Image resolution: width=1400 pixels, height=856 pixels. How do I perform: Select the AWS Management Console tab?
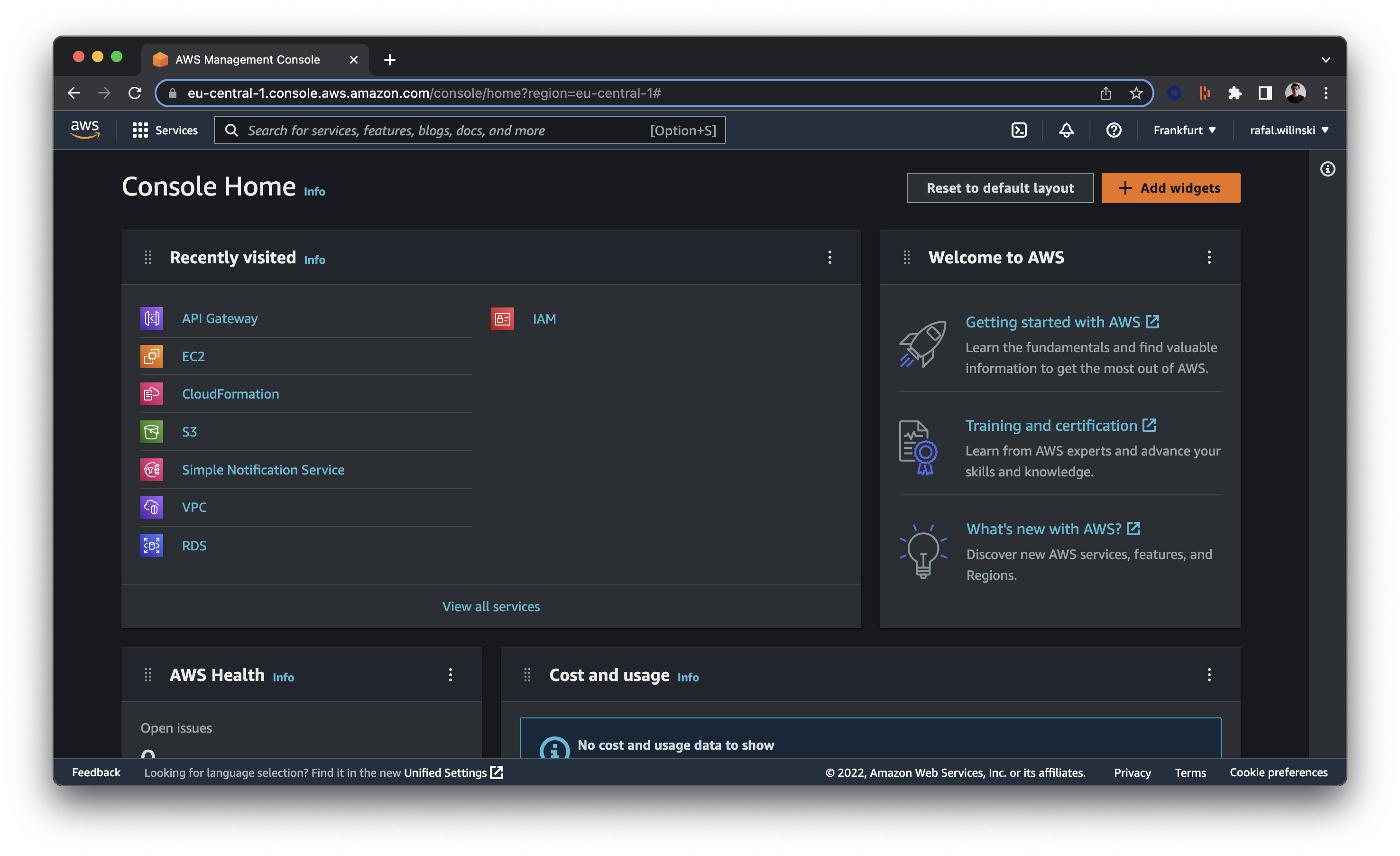[x=255, y=60]
